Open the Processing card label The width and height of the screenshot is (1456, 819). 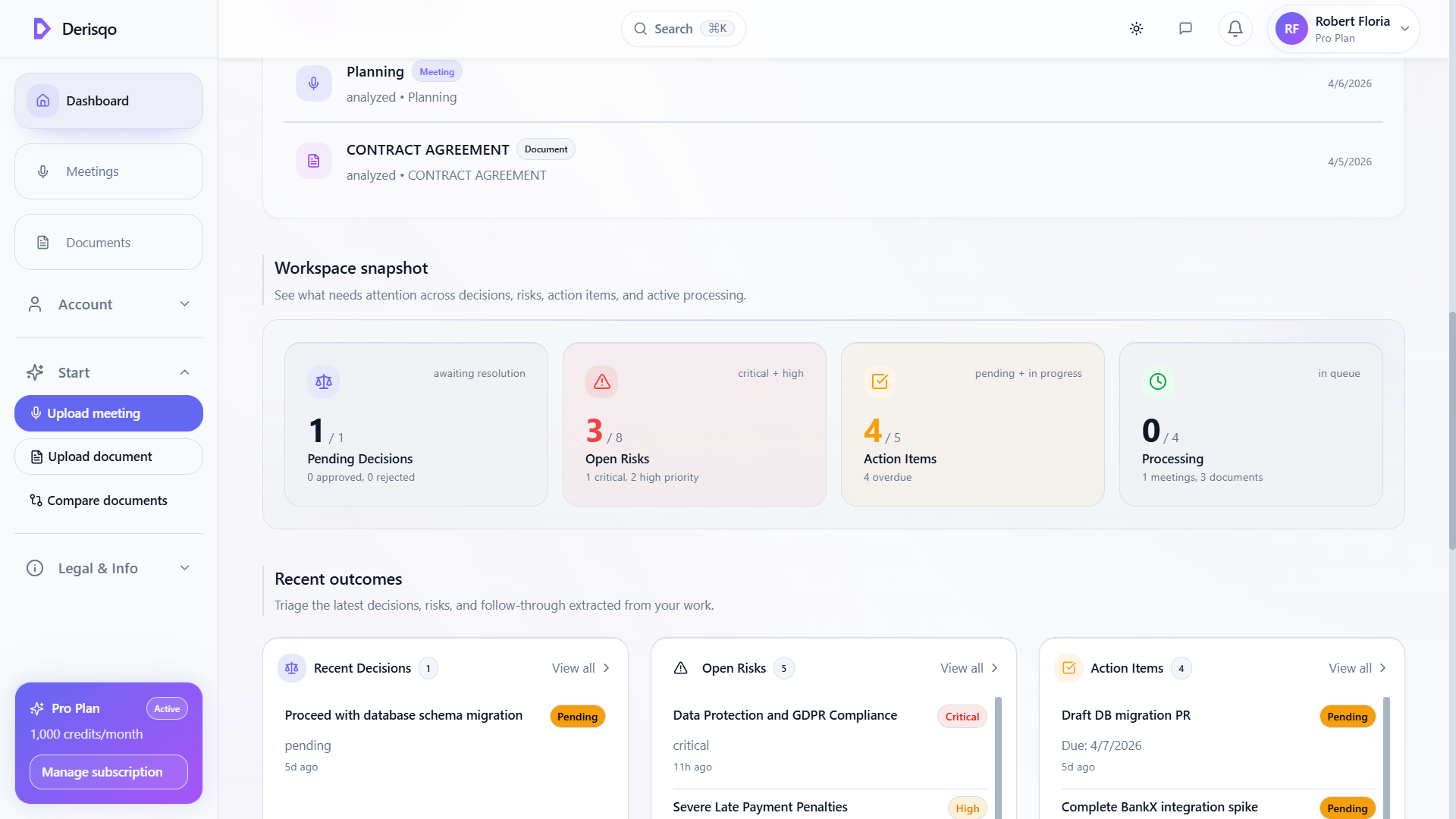click(x=1172, y=459)
